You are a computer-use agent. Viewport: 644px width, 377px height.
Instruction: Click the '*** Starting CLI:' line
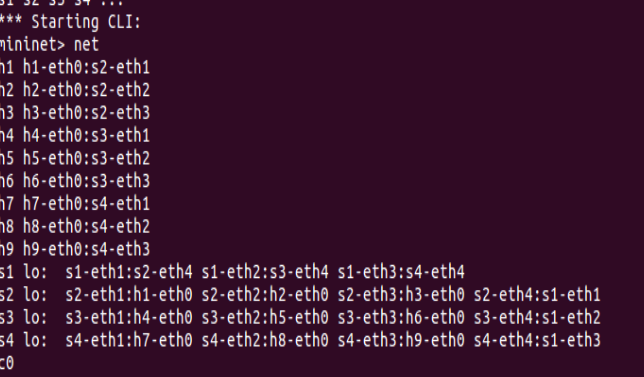pos(71,22)
